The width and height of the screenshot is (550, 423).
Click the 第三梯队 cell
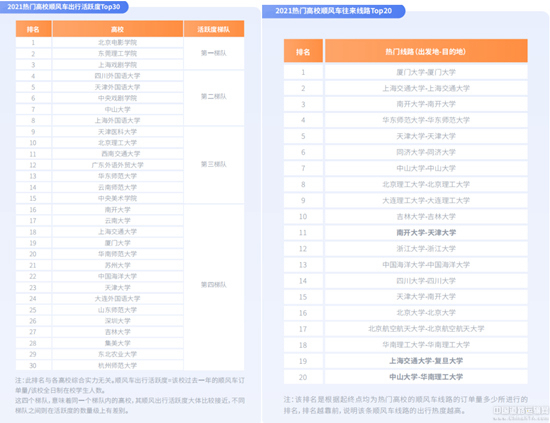[214, 164]
